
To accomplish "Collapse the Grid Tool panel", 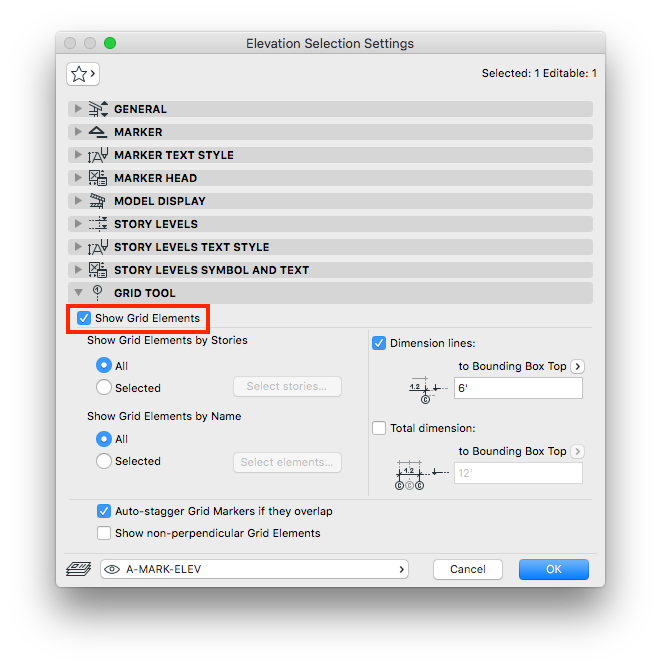I will tap(78, 293).
